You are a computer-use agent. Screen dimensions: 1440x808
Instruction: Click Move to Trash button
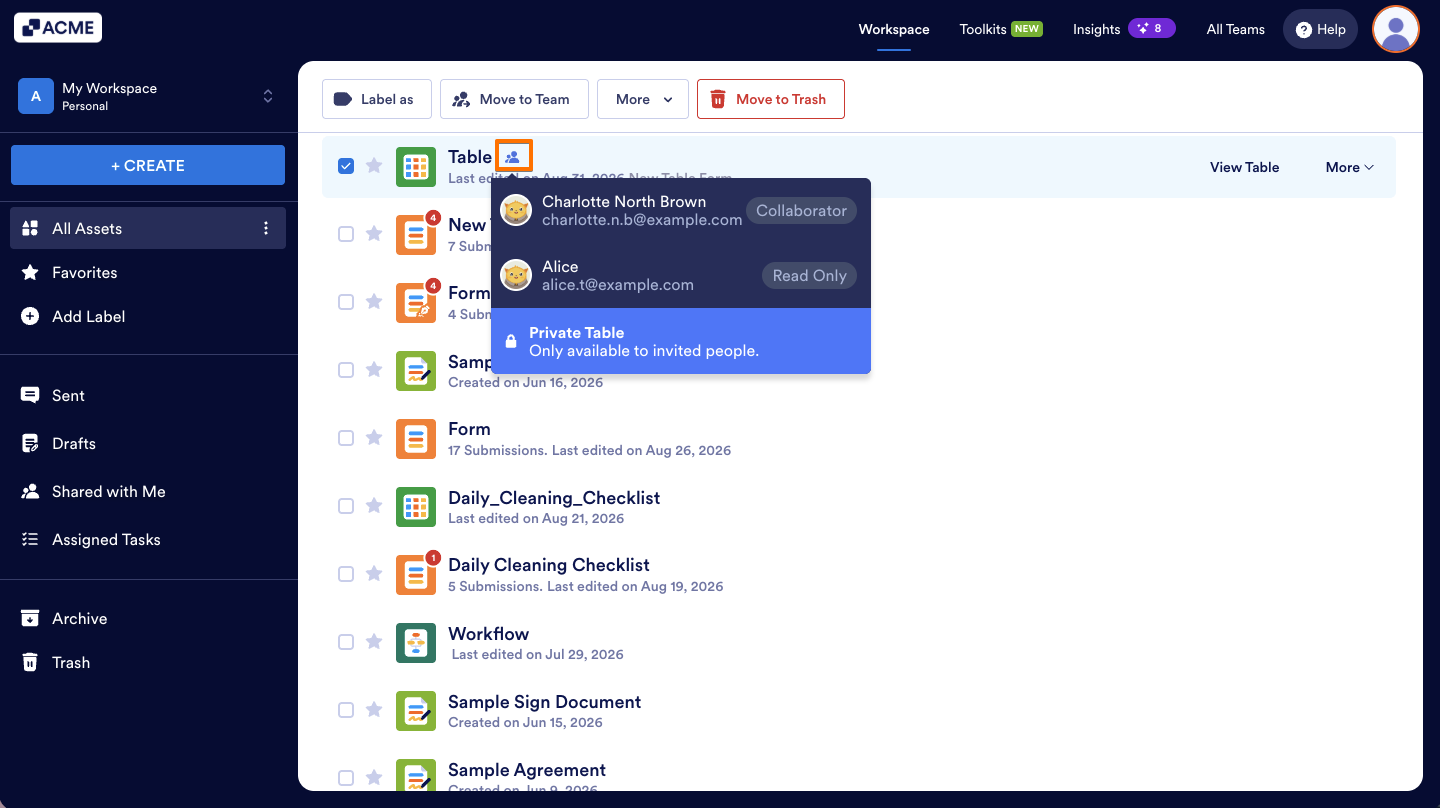click(770, 99)
